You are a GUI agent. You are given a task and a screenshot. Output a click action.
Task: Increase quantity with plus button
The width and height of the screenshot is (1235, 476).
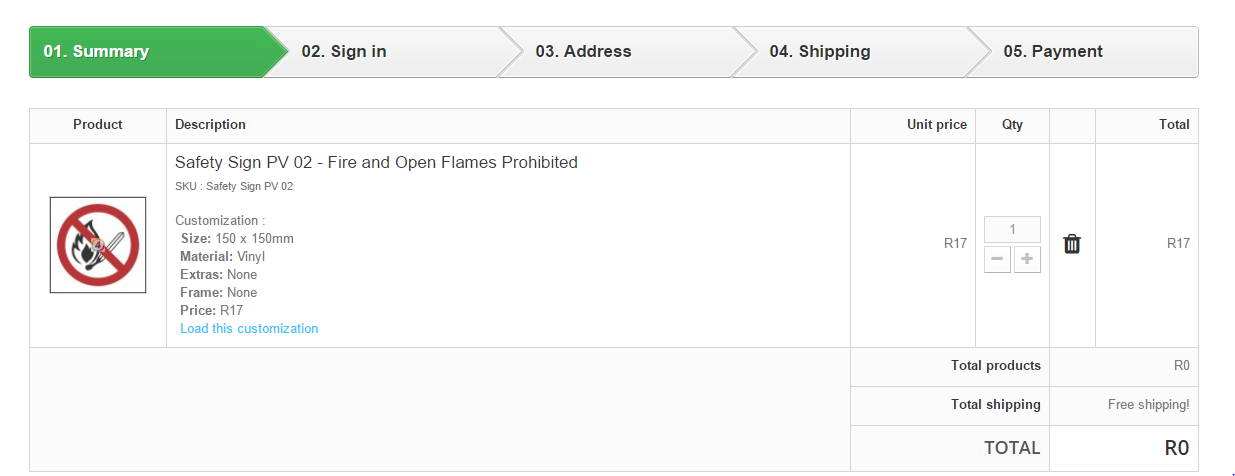coord(1027,260)
